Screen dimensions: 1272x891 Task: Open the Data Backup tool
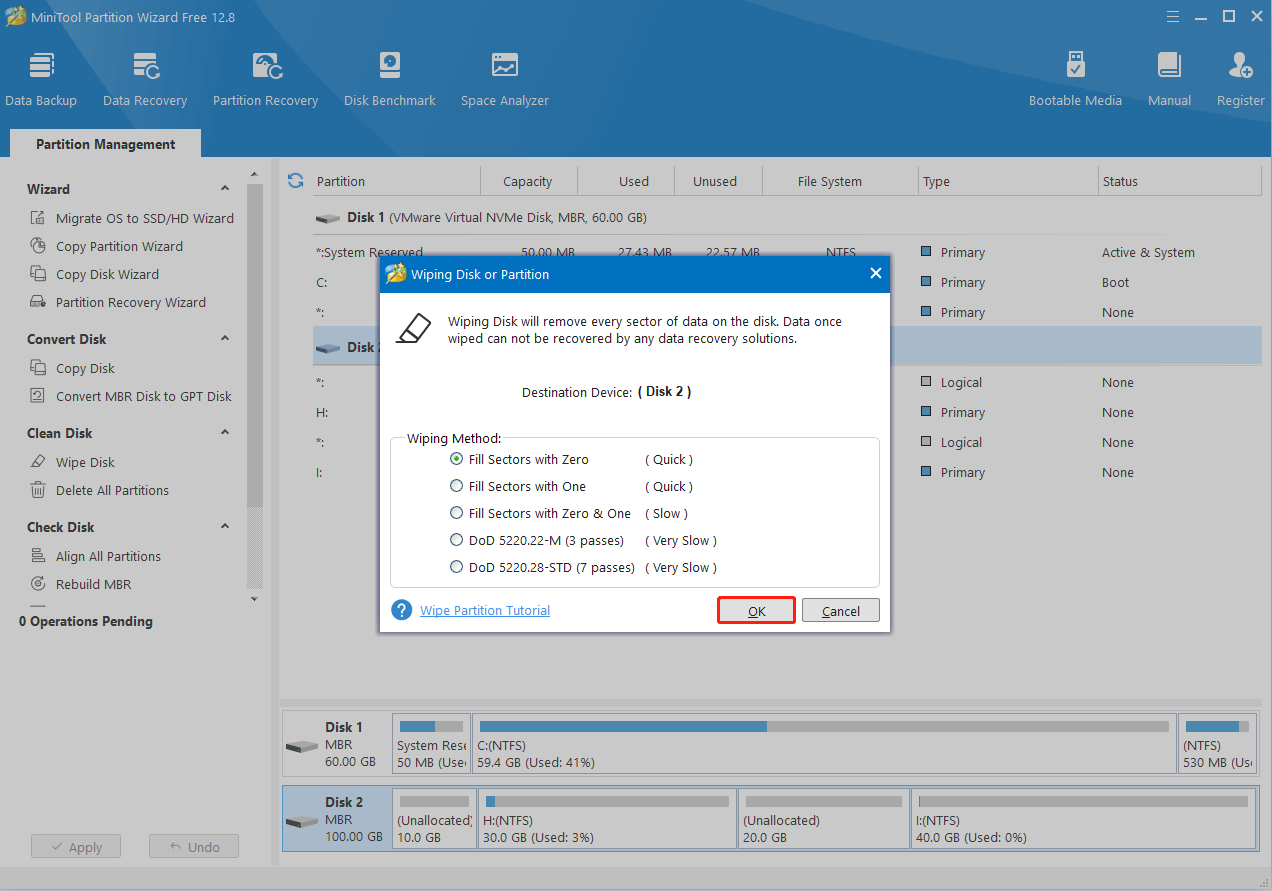(41, 80)
